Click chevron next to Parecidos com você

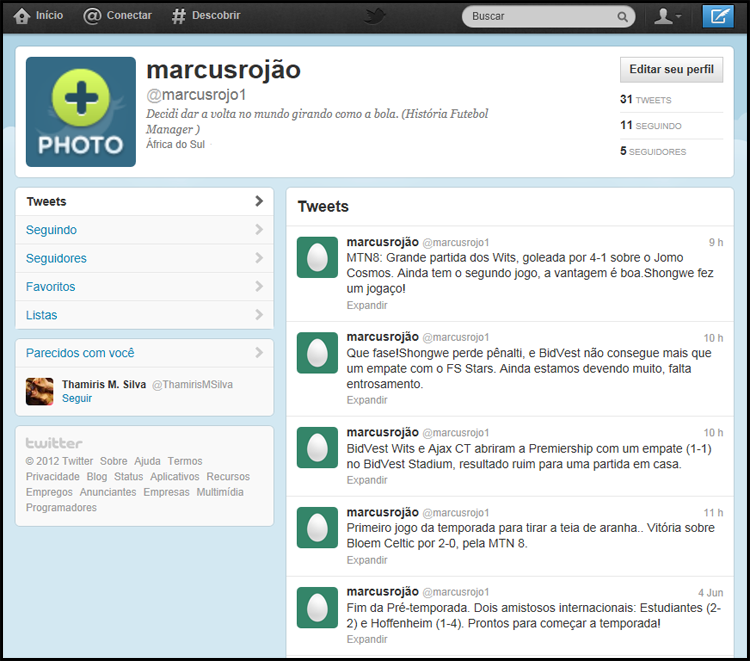(x=259, y=353)
